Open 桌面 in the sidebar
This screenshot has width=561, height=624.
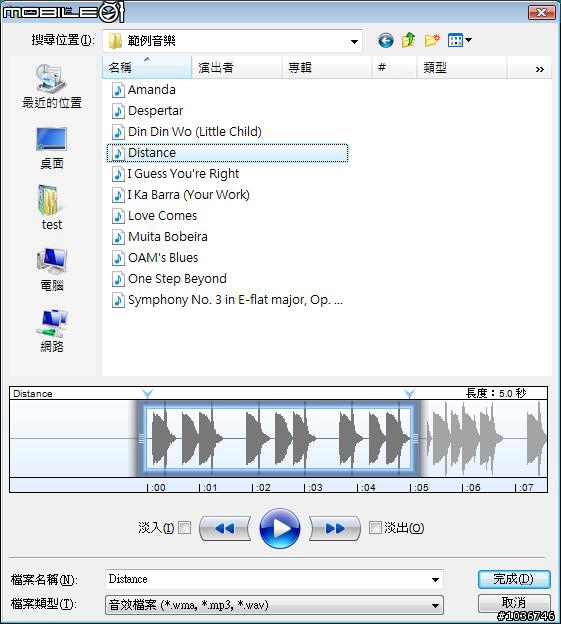52,148
